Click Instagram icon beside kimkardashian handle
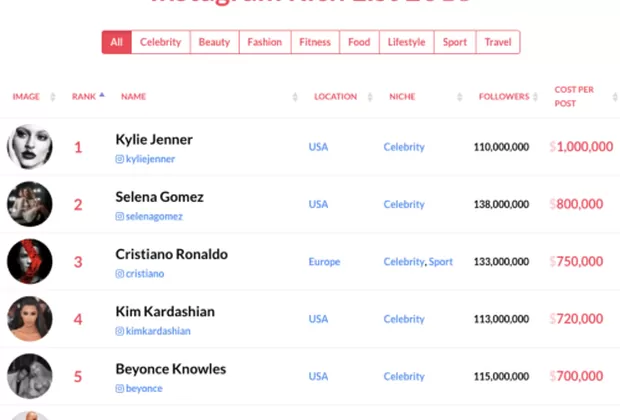 click(120, 331)
